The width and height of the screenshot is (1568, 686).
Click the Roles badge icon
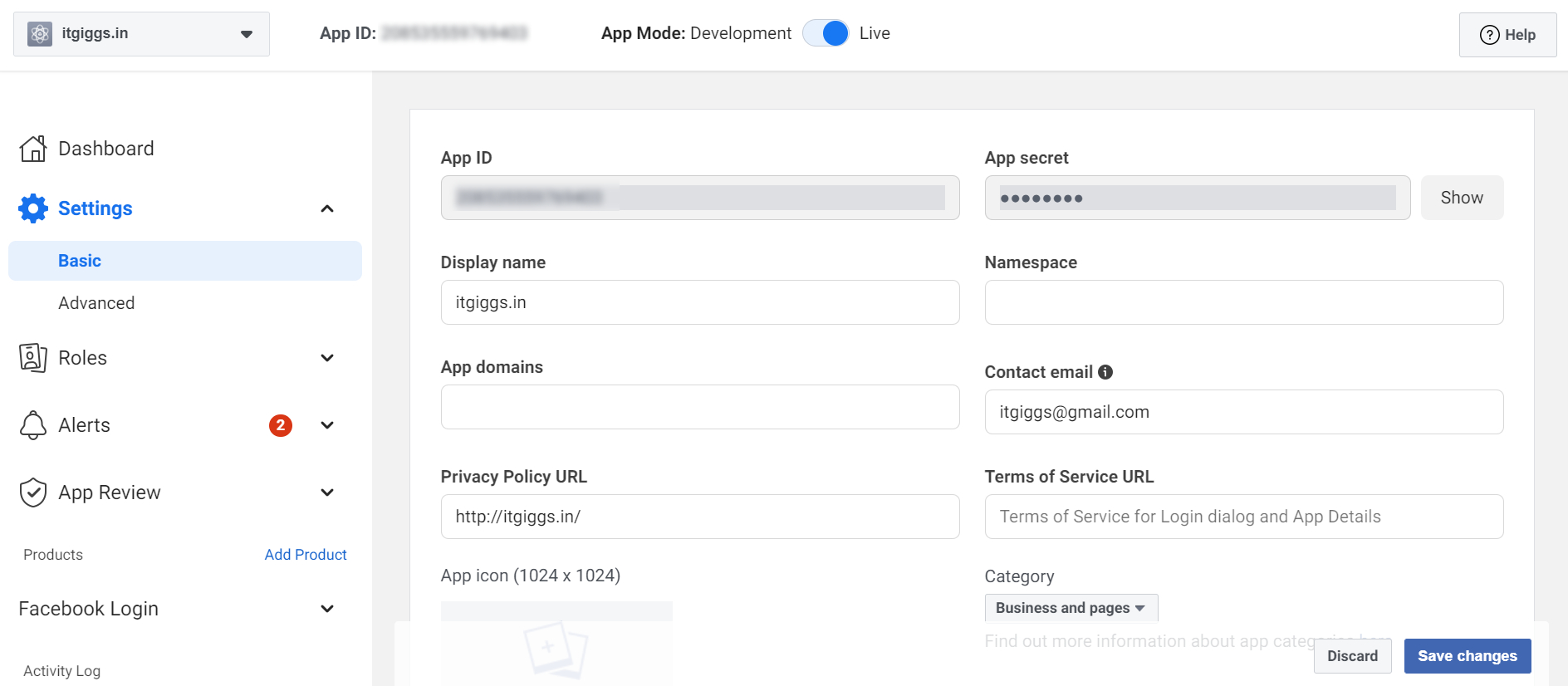point(33,358)
